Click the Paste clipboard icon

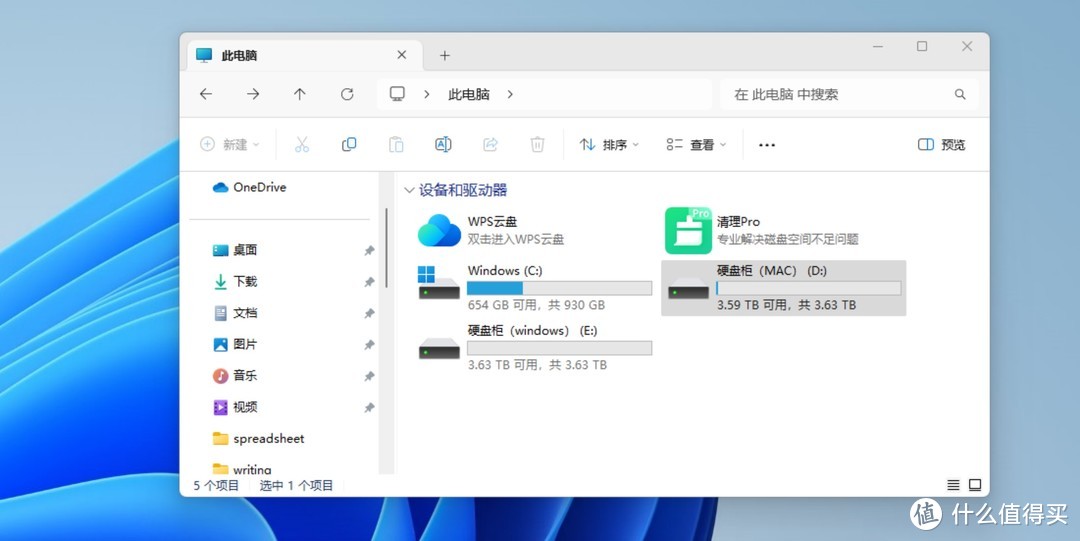tap(396, 145)
